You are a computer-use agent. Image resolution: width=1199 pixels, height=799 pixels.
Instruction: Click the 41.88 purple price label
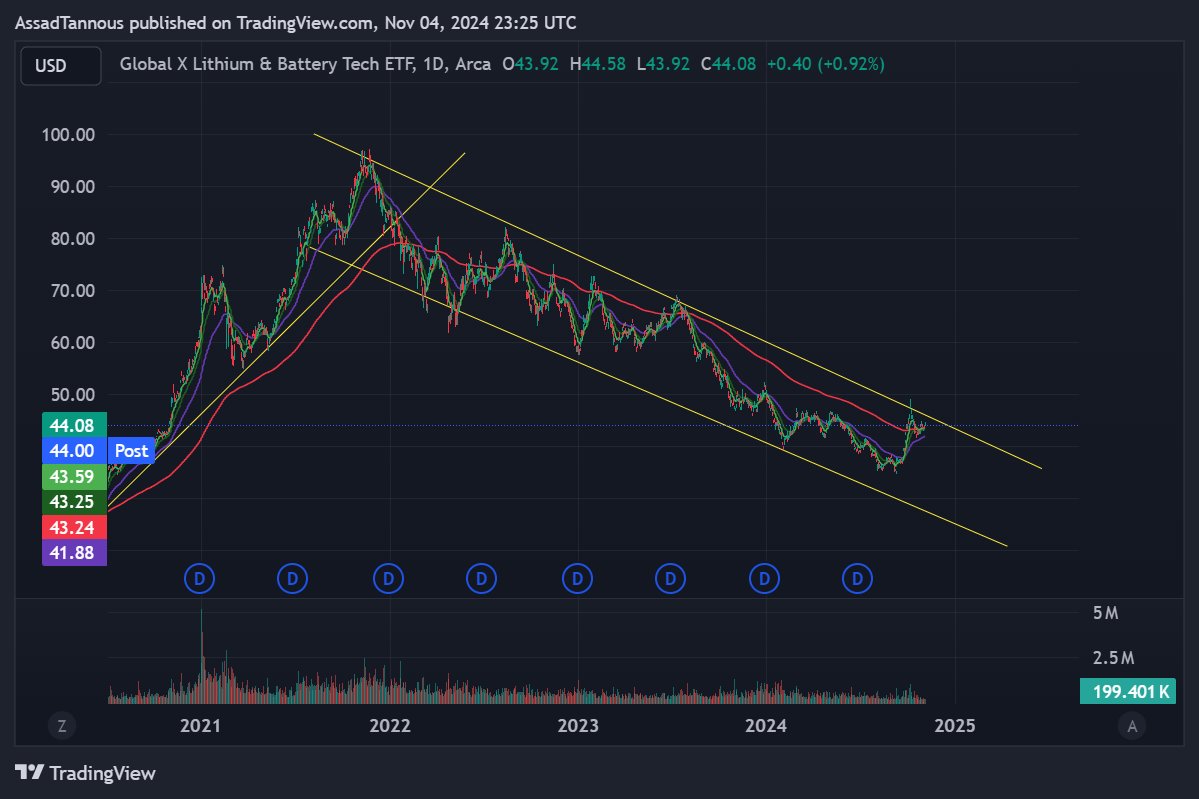pos(73,553)
